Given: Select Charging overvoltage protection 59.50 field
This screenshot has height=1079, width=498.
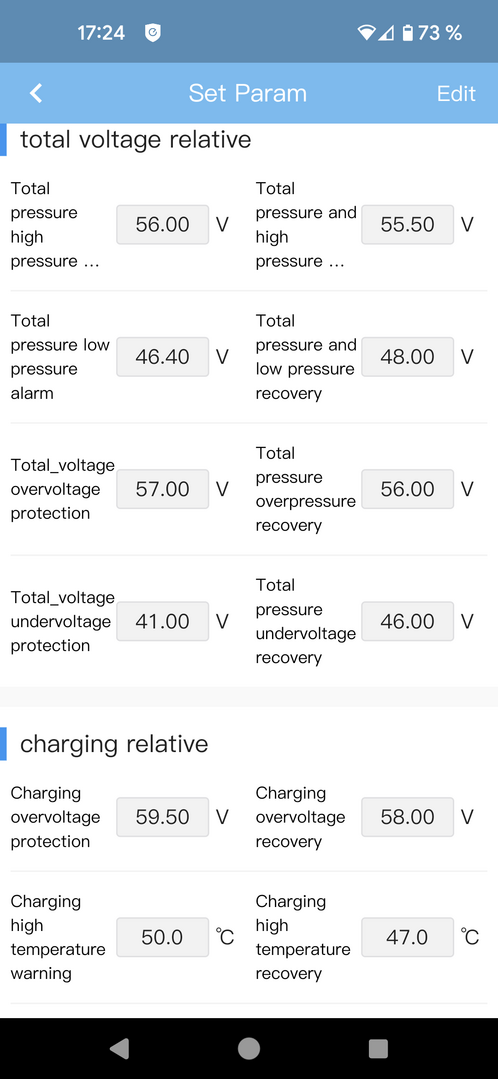Looking at the screenshot, I should (162, 817).
